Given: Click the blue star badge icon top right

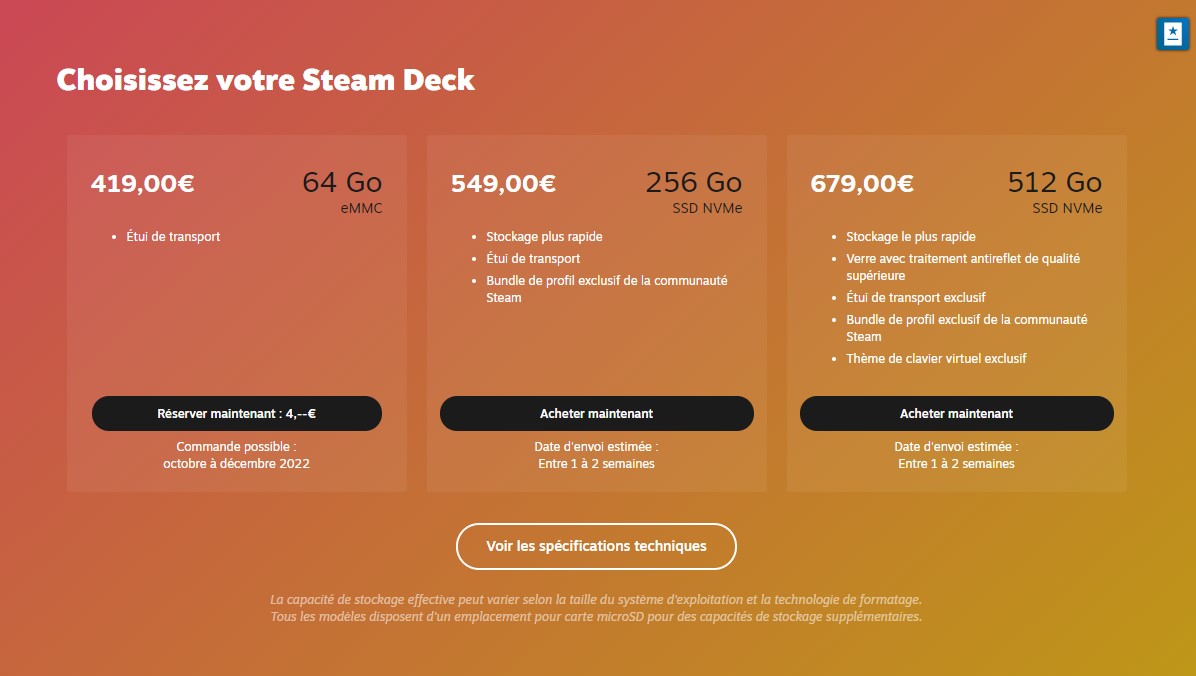Looking at the screenshot, I should point(1171,33).
